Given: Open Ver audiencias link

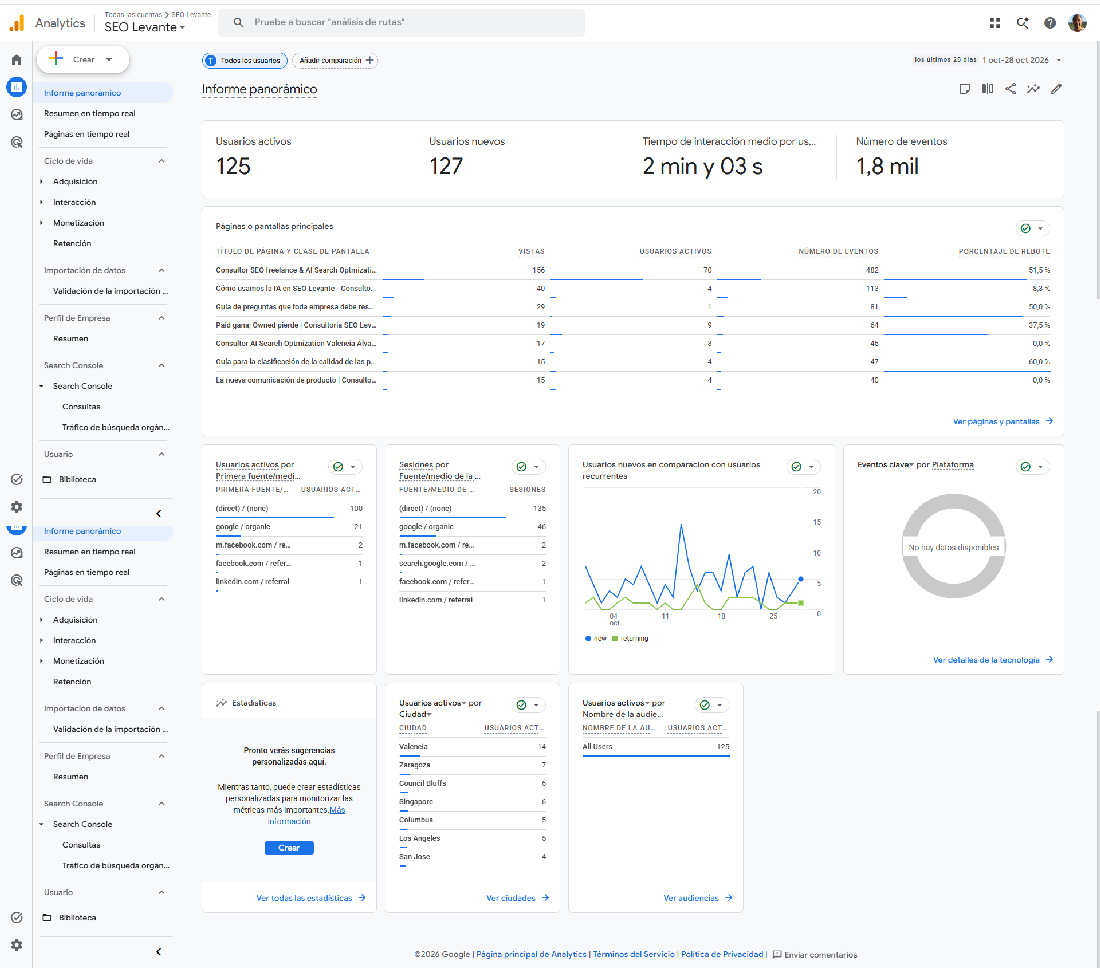Looking at the screenshot, I should click(x=698, y=898).
